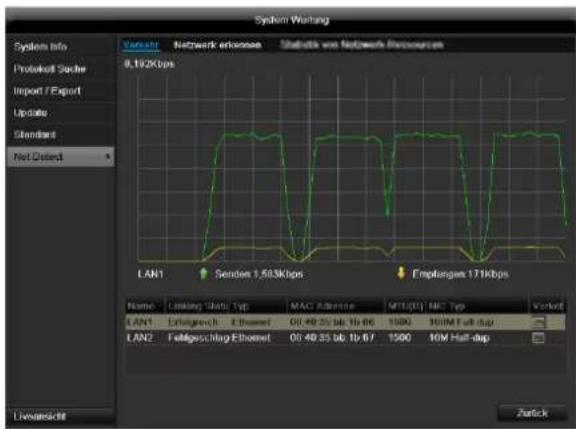576x429 pixels.
Task: Expand the Net Detect menu arrow
Action: pyautogui.click(x=108, y=157)
